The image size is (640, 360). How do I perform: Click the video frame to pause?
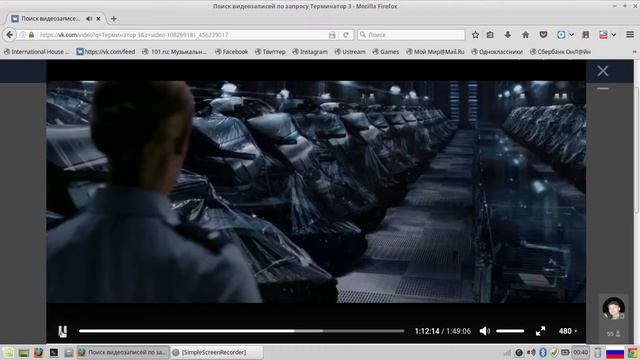point(316,192)
